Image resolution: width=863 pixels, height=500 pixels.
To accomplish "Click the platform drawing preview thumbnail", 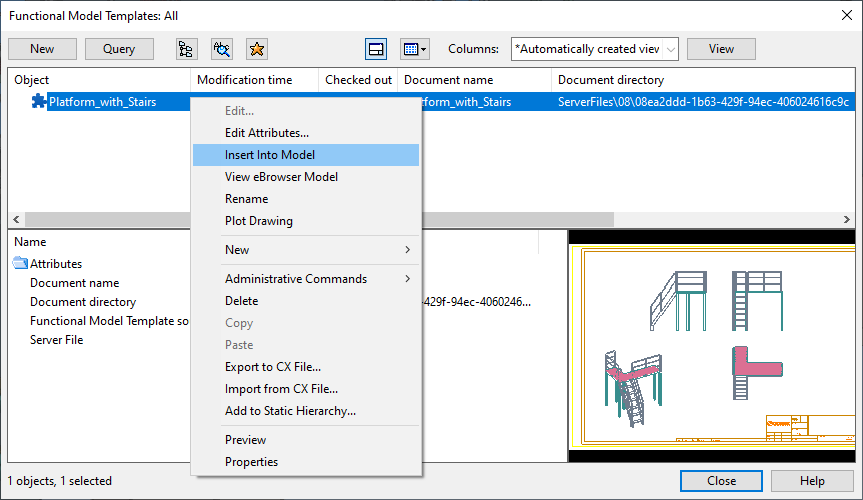I will [x=711, y=345].
